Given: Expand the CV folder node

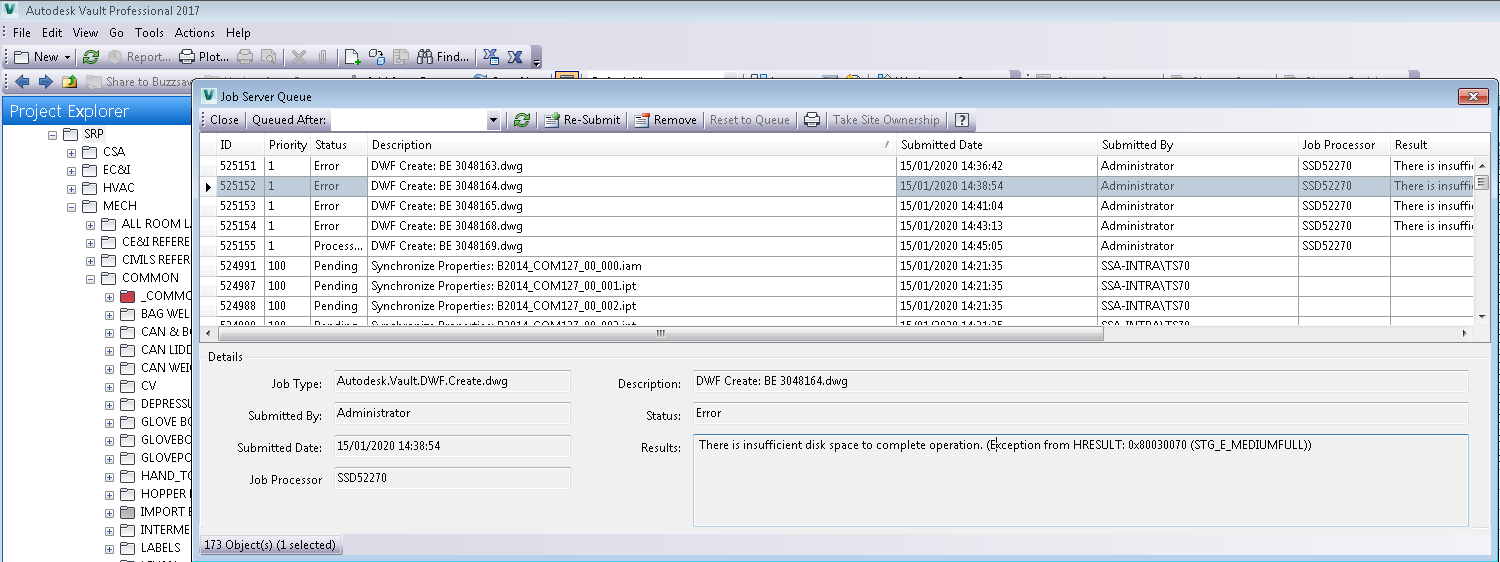Looking at the screenshot, I should [x=109, y=386].
